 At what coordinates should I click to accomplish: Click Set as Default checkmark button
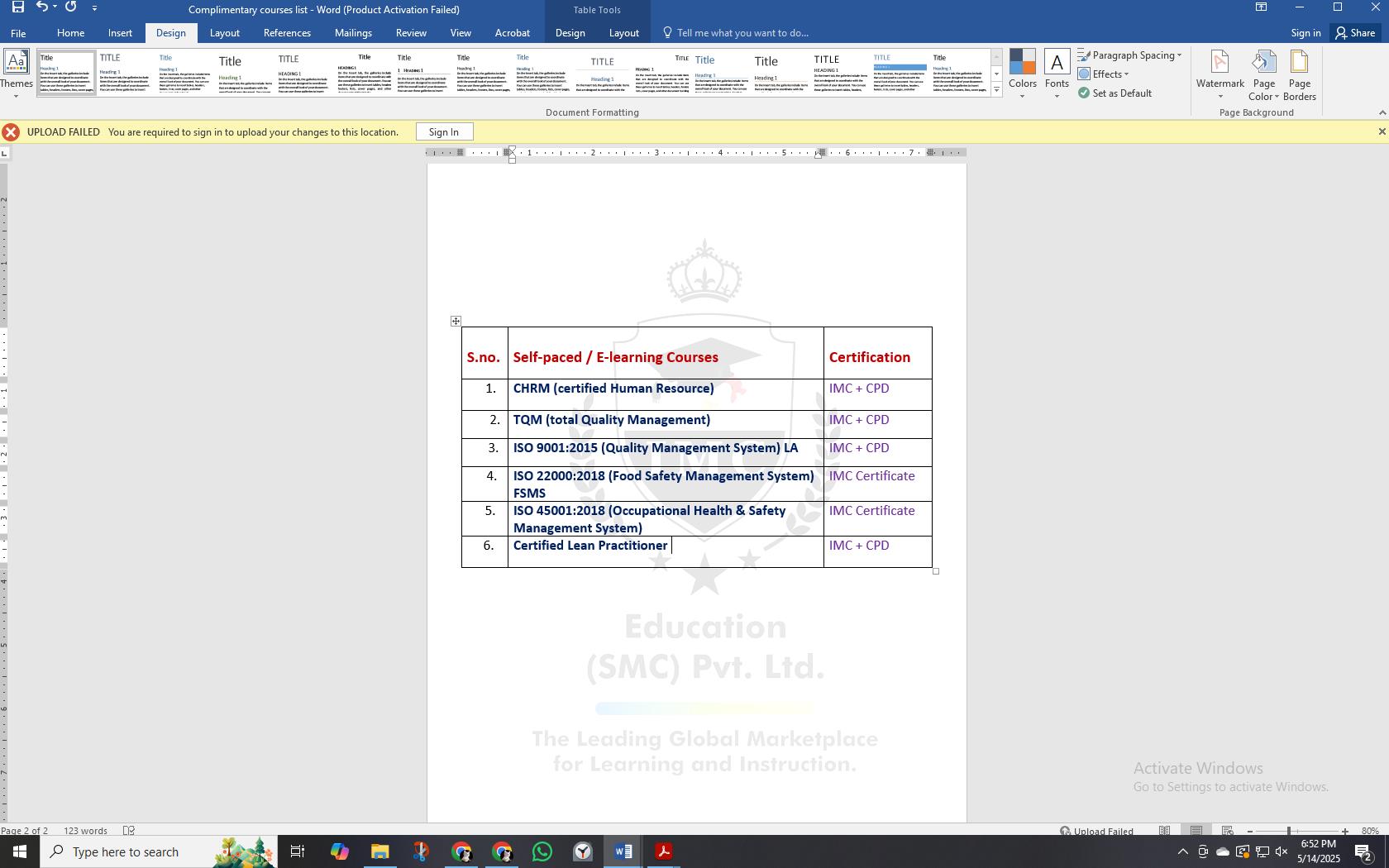point(1115,93)
